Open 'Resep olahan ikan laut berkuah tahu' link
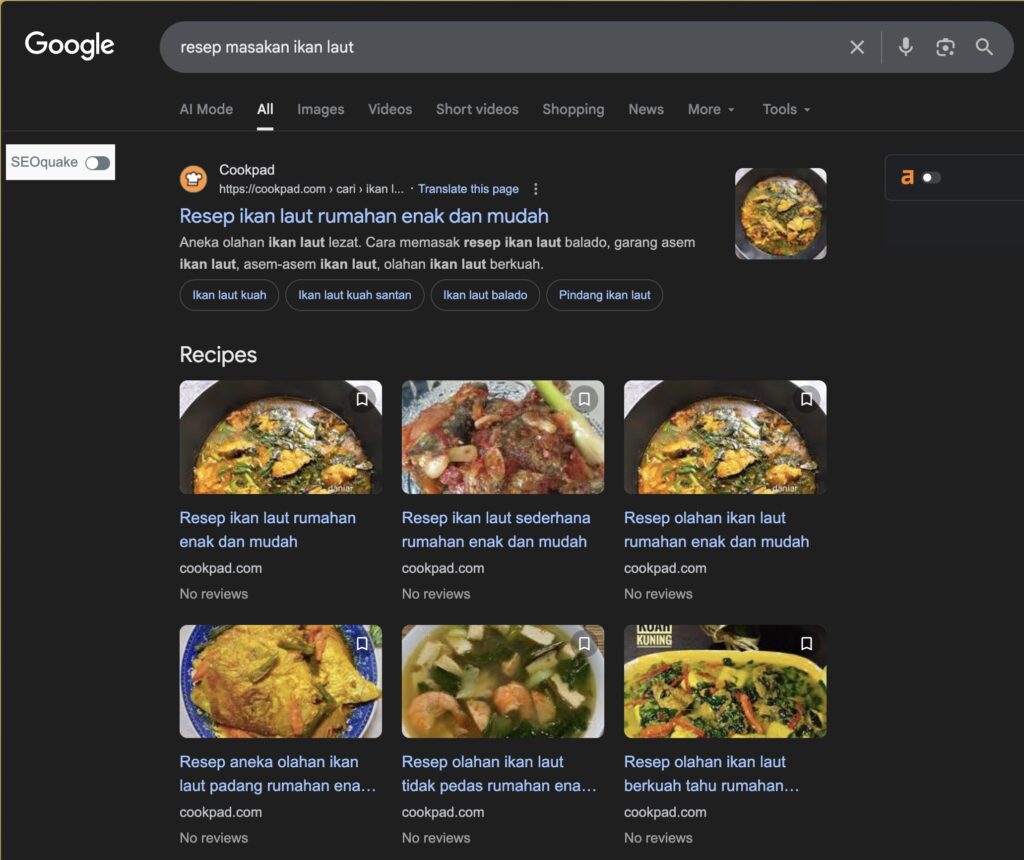1024x860 pixels. tap(711, 774)
